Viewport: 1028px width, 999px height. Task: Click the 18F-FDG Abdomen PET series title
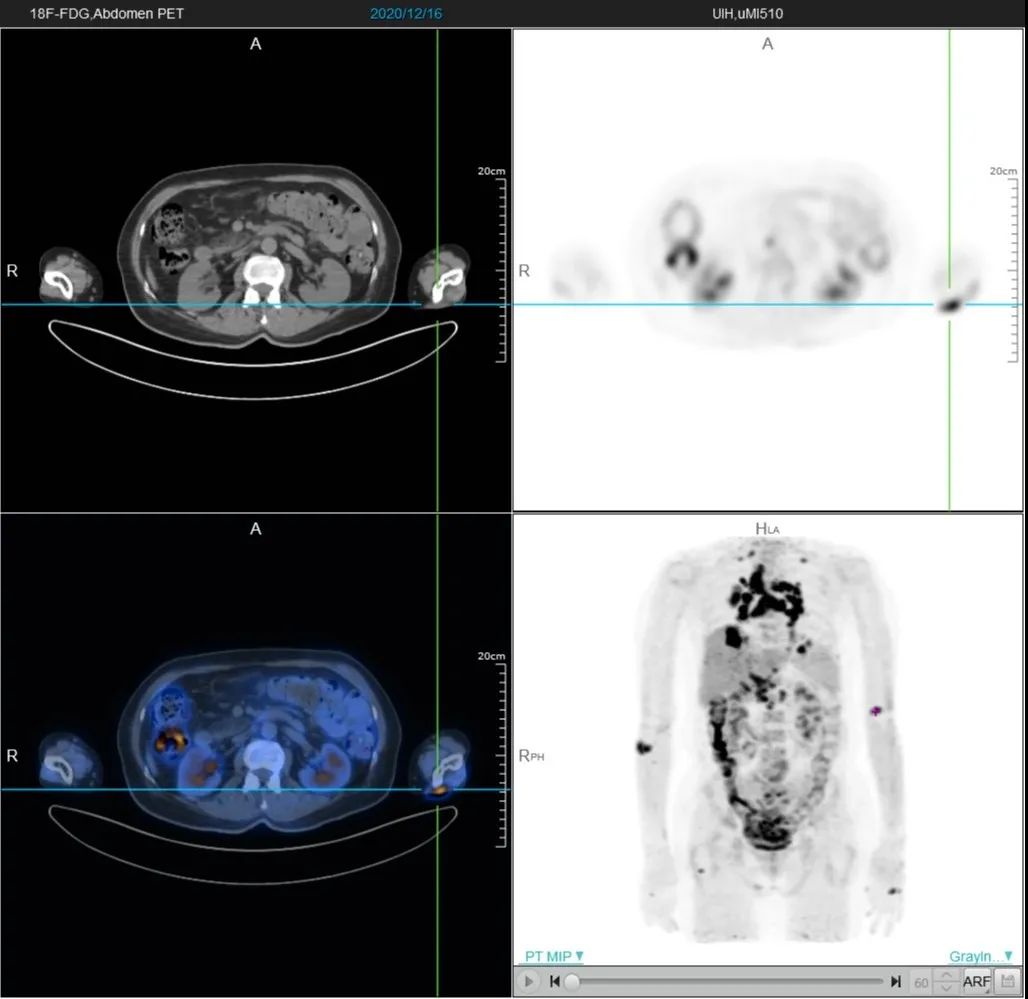click(x=107, y=14)
